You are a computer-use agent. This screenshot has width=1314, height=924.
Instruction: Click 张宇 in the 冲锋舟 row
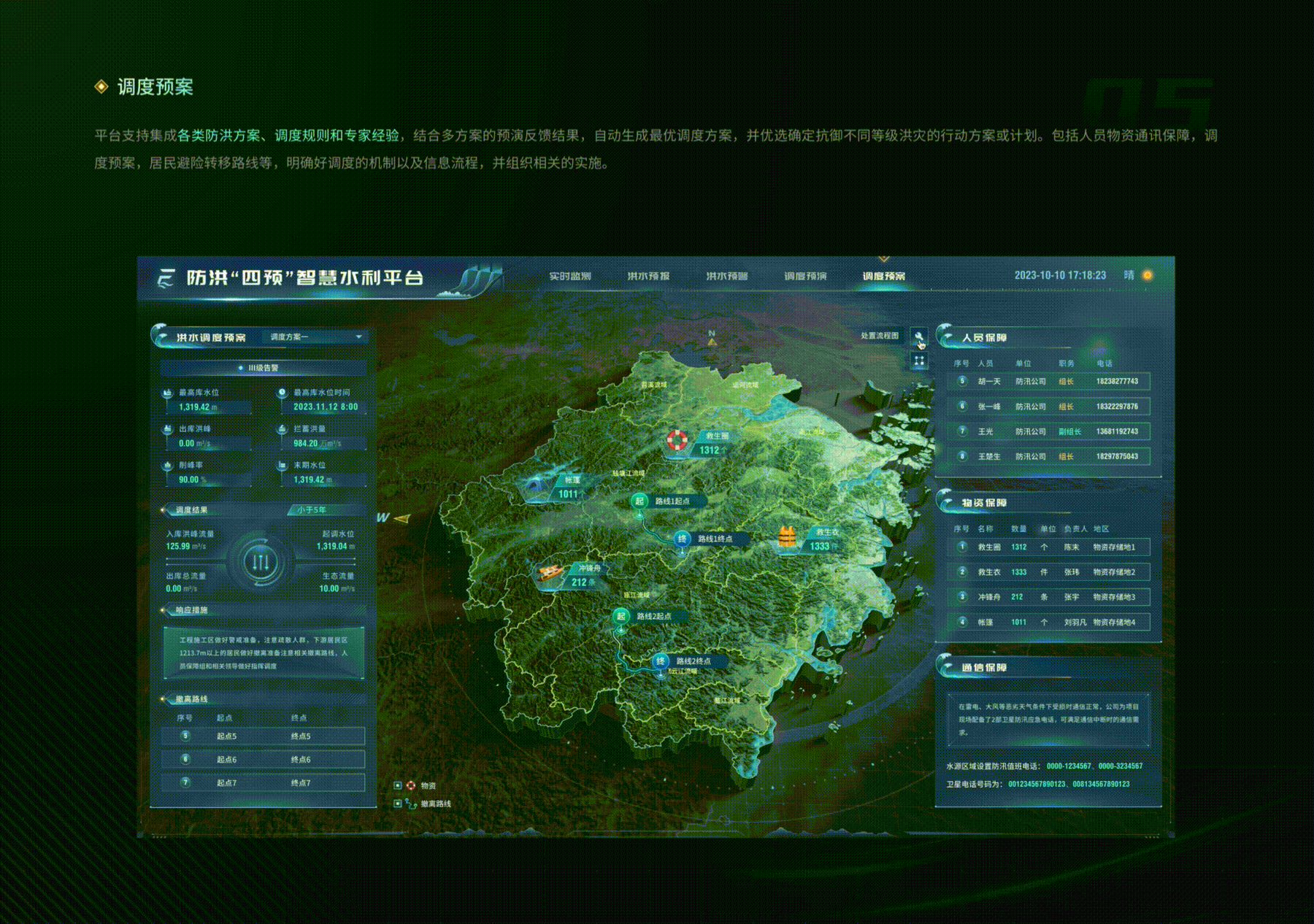click(1071, 597)
